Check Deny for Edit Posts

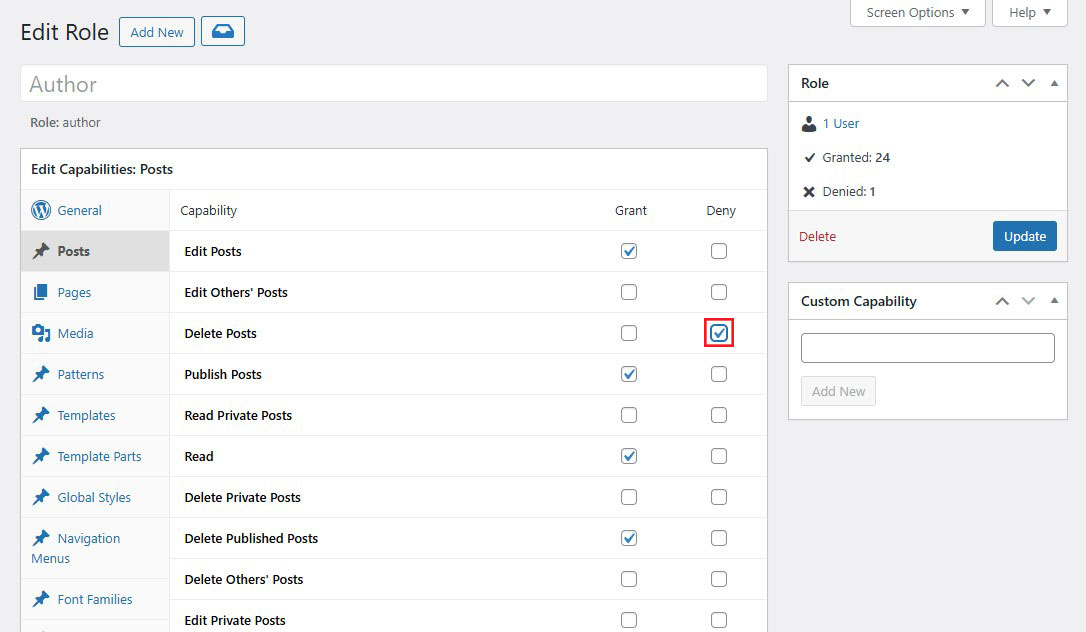[x=719, y=251]
